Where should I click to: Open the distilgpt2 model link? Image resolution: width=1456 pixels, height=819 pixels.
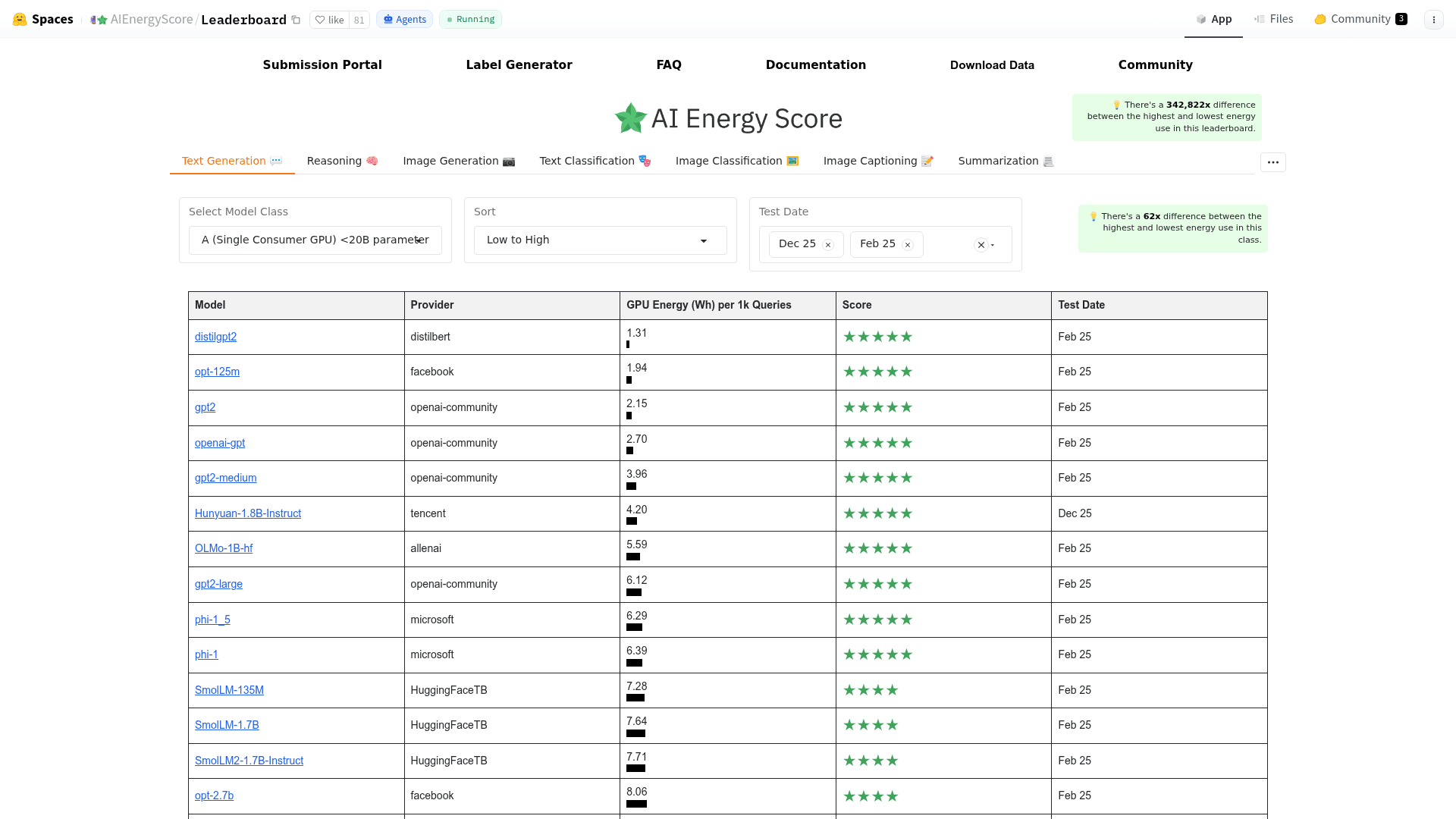coord(215,337)
